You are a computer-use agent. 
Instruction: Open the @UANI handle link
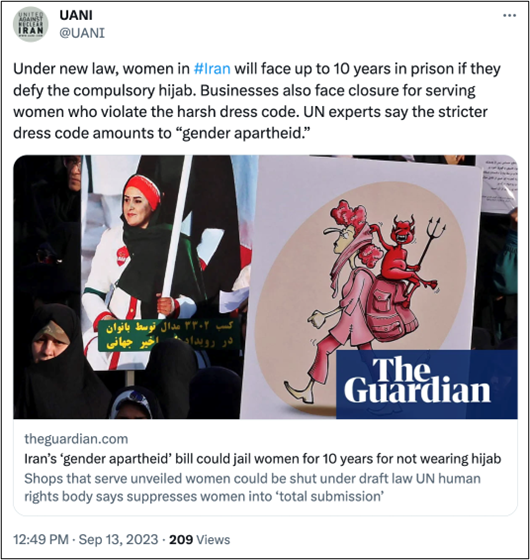(x=82, y=33)
